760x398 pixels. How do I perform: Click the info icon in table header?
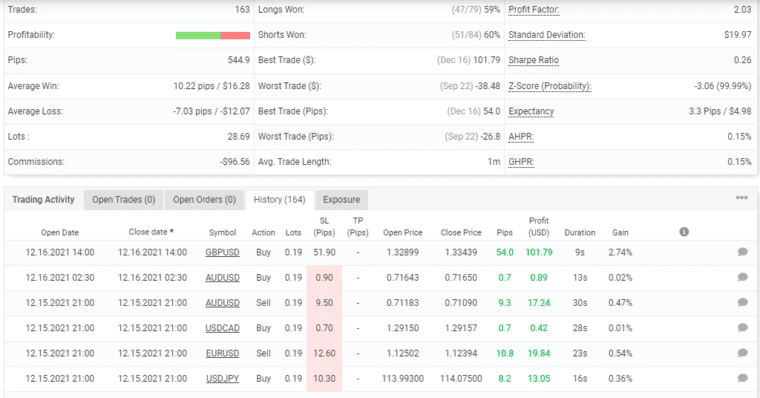(684, 232)
